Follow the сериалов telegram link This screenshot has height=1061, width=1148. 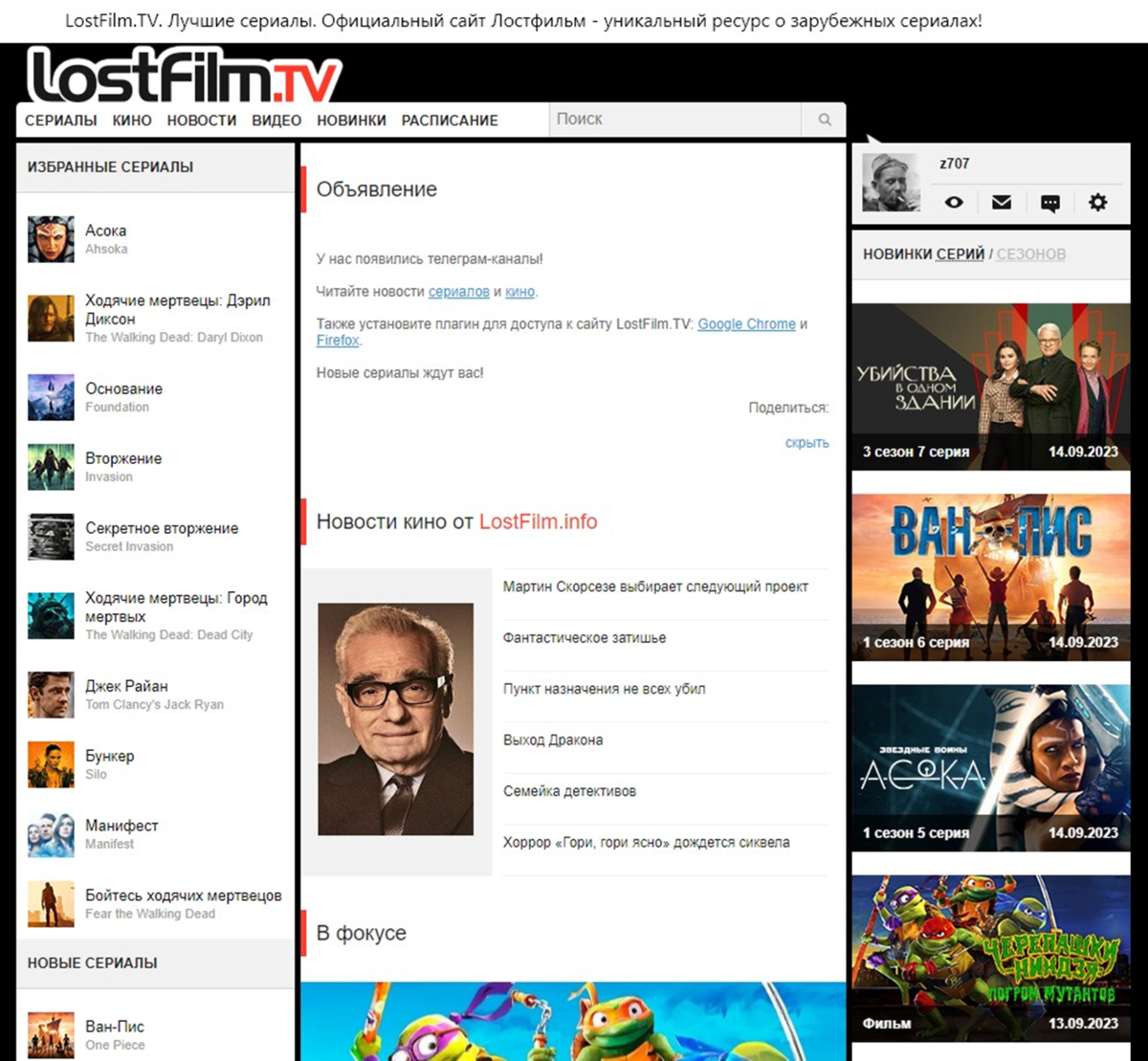pyautogui.click(x=459, y=292)
